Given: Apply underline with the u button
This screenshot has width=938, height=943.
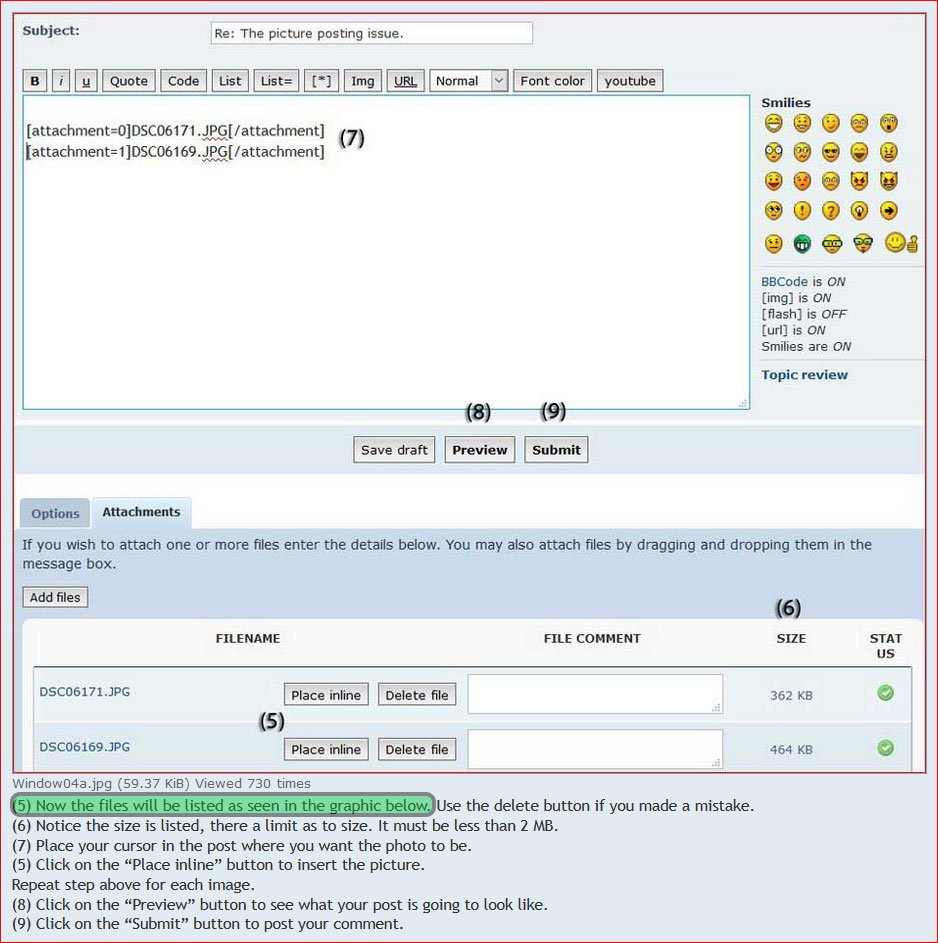Looking at the screenshot, I should point(86,81).
